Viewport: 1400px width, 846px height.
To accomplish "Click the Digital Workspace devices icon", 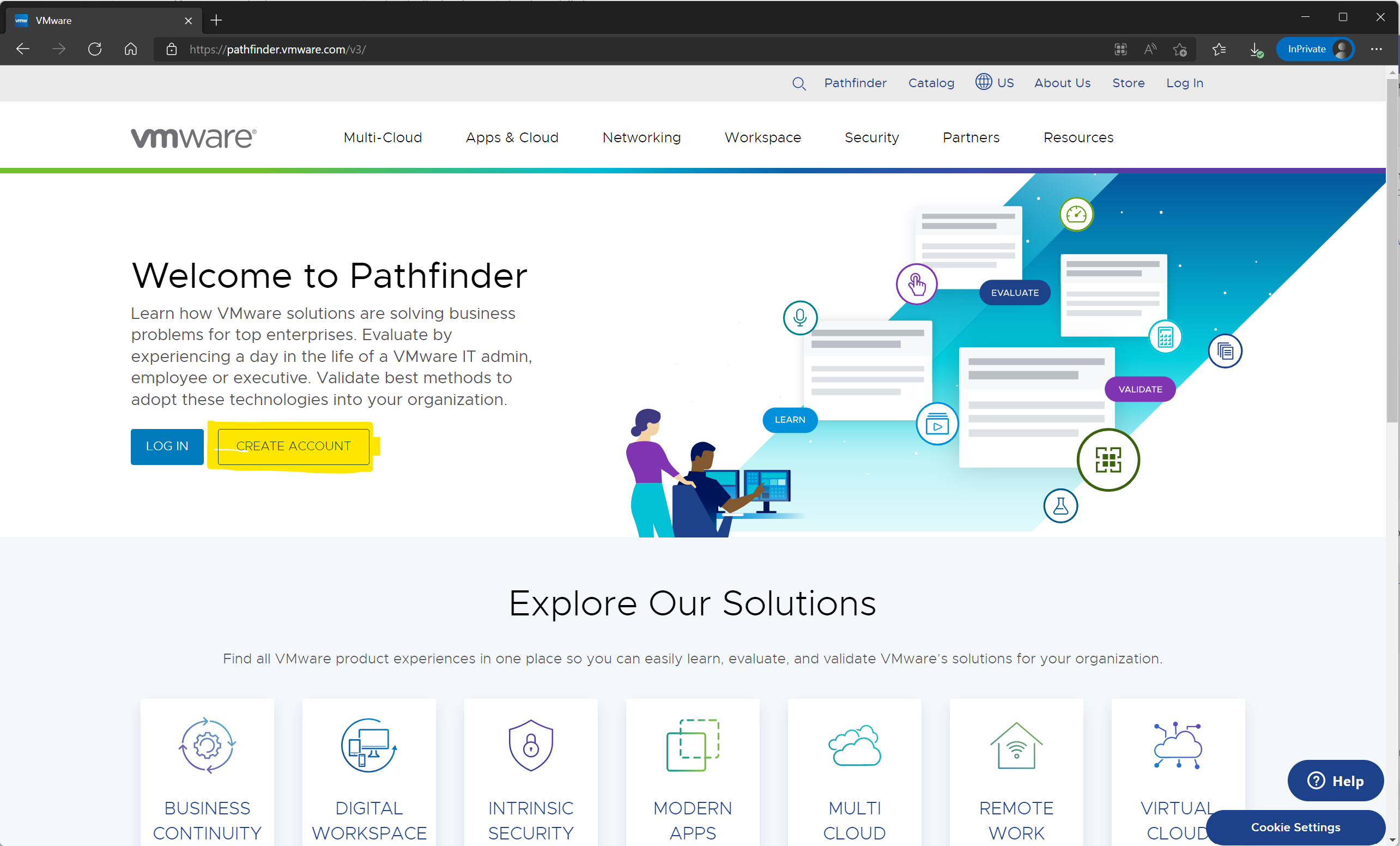I will (x=369, y=746).
